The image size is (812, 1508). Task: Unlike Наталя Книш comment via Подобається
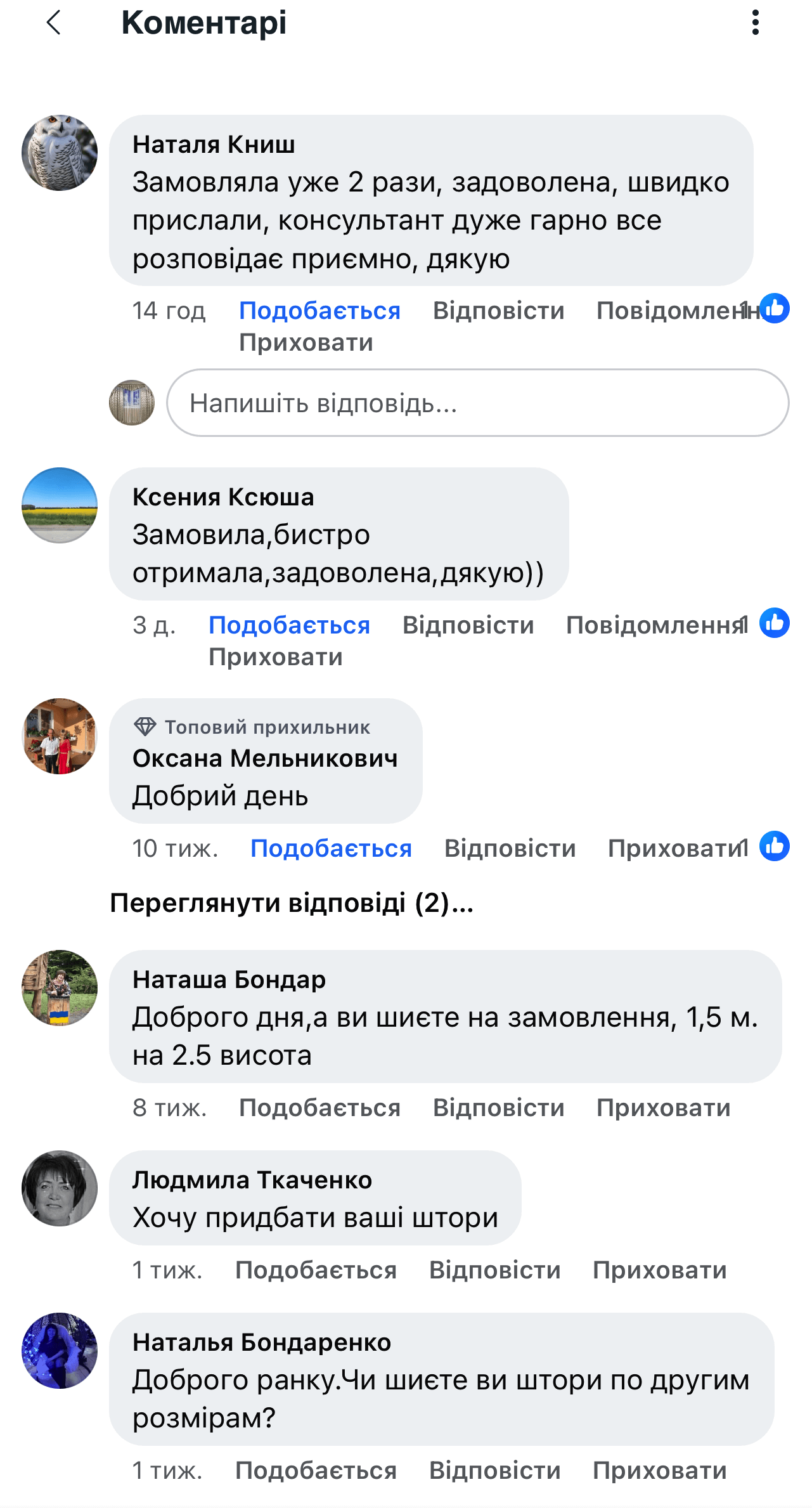319,311
